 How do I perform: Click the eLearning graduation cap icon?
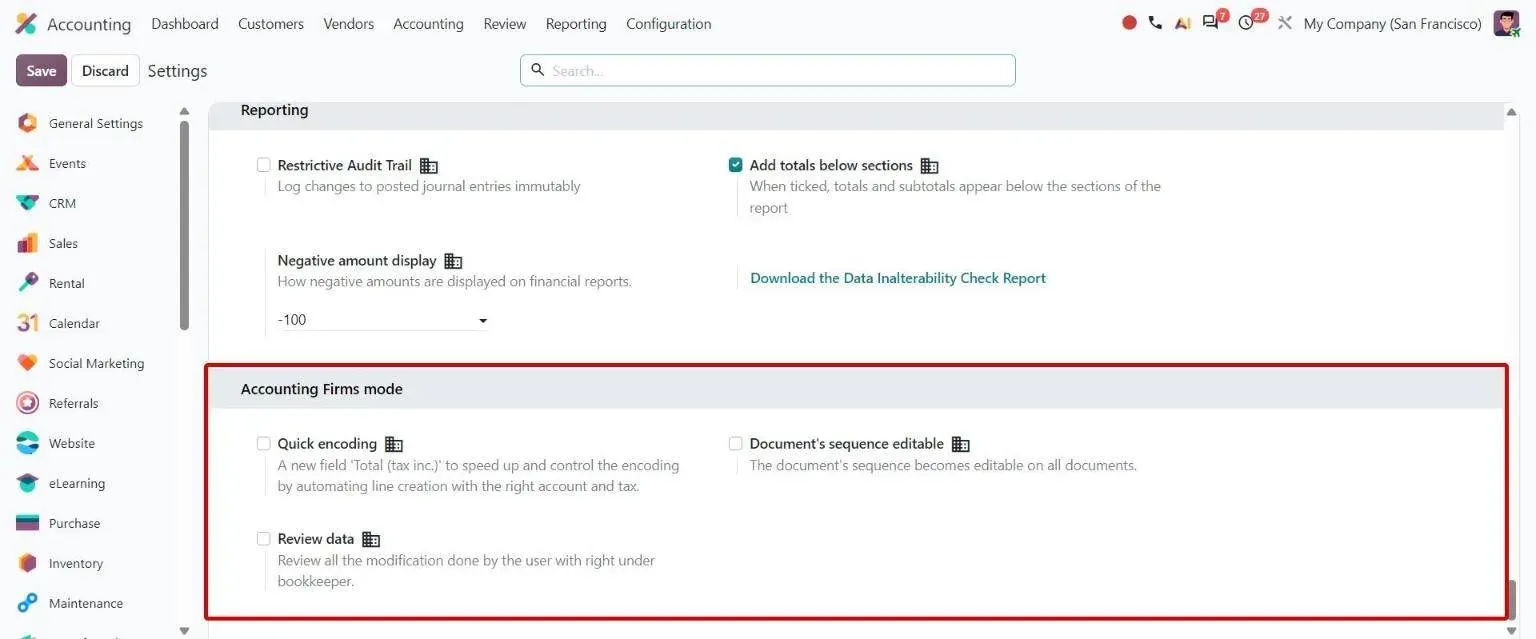coord(28,483)
